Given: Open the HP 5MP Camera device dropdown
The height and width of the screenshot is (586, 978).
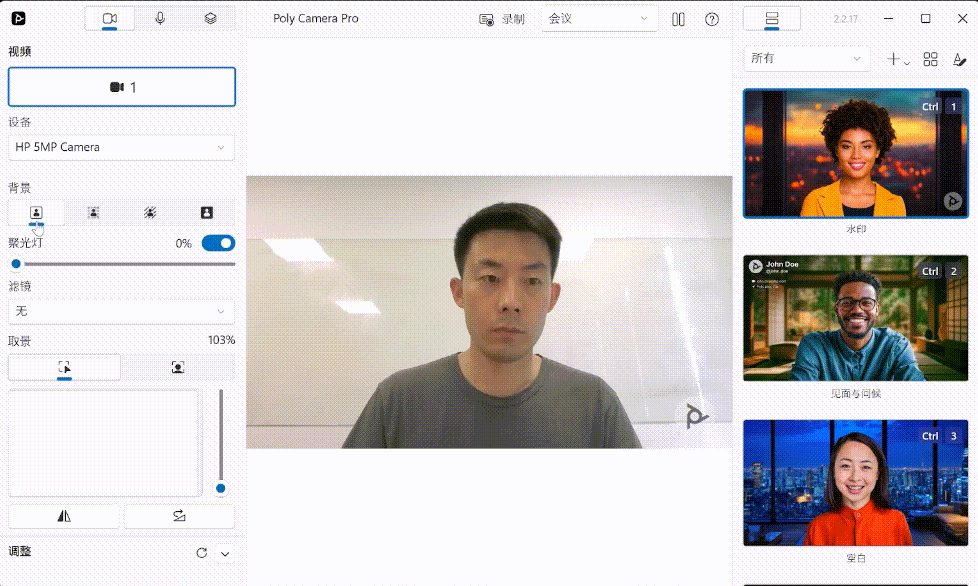Looking at the screenshot, I should [121, 147].
